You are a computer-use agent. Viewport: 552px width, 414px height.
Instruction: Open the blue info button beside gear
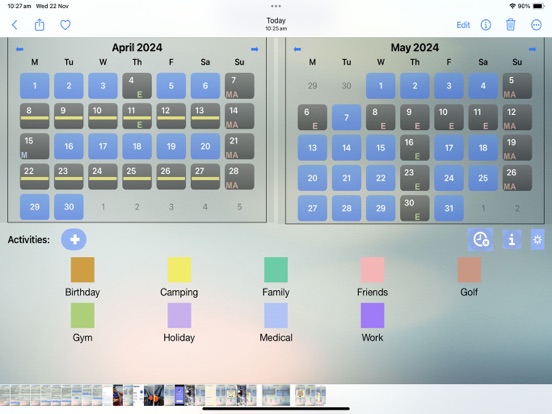(512, 240)
